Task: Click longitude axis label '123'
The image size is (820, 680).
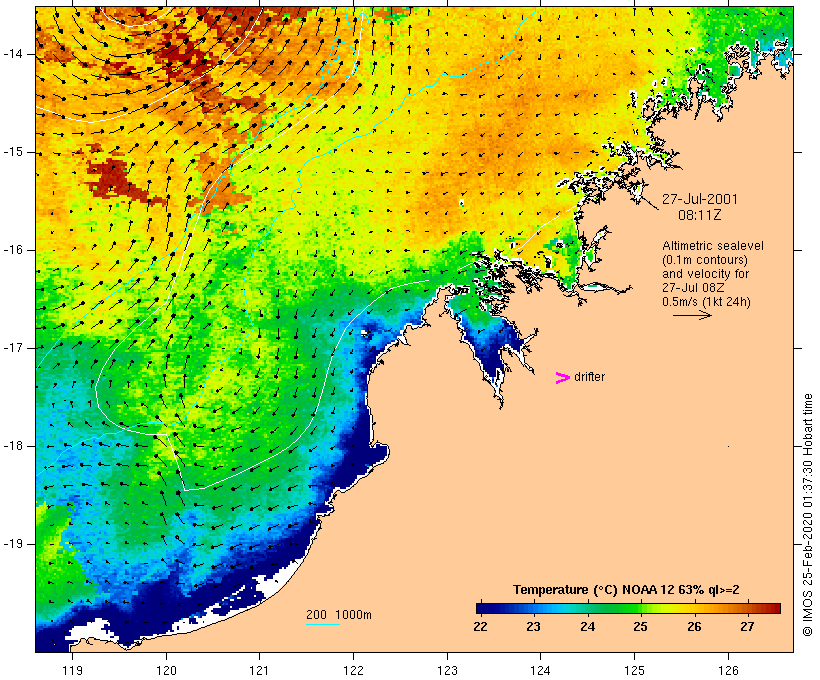Action: pyautogui.click(x=447, y=671)
